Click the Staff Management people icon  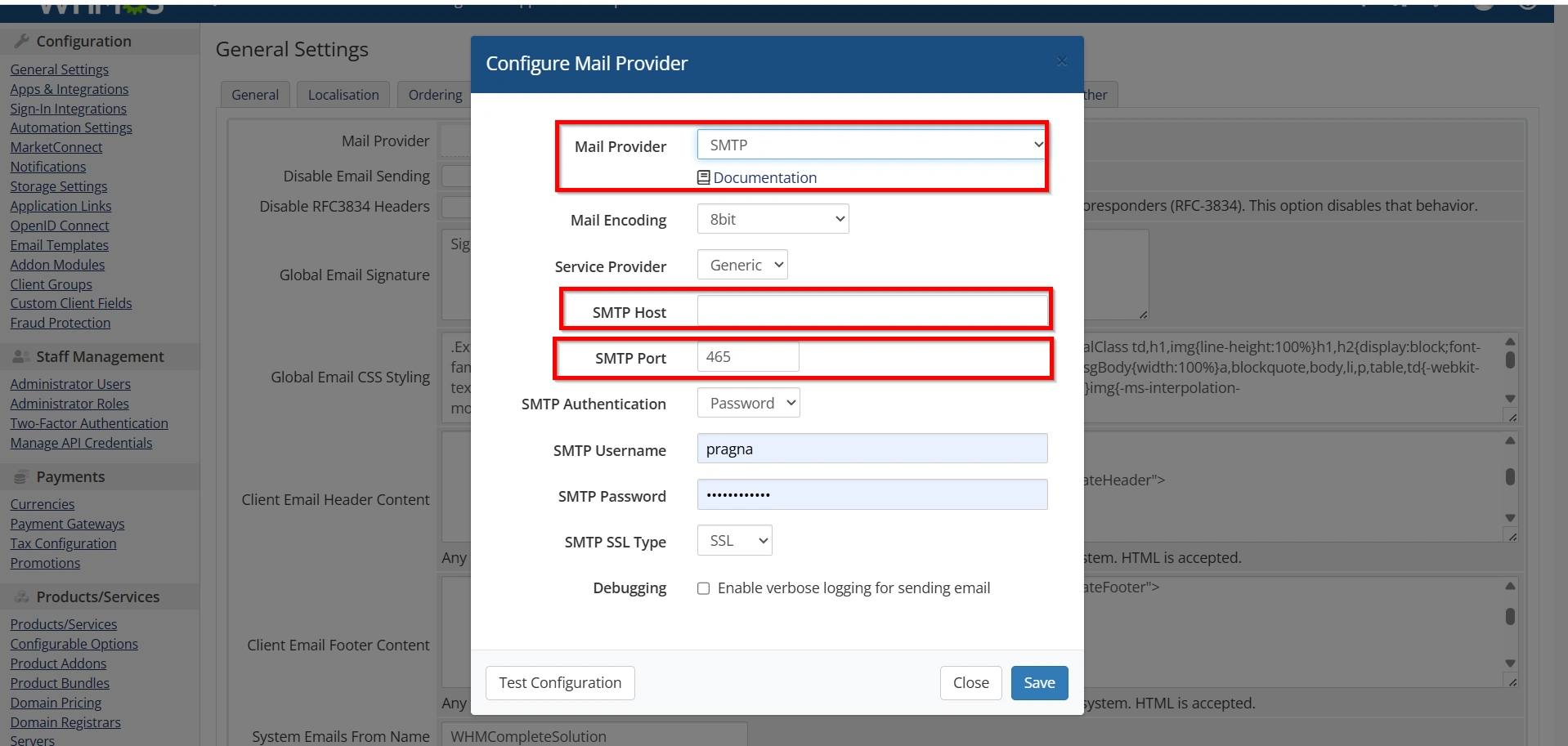tap(22, 356)
